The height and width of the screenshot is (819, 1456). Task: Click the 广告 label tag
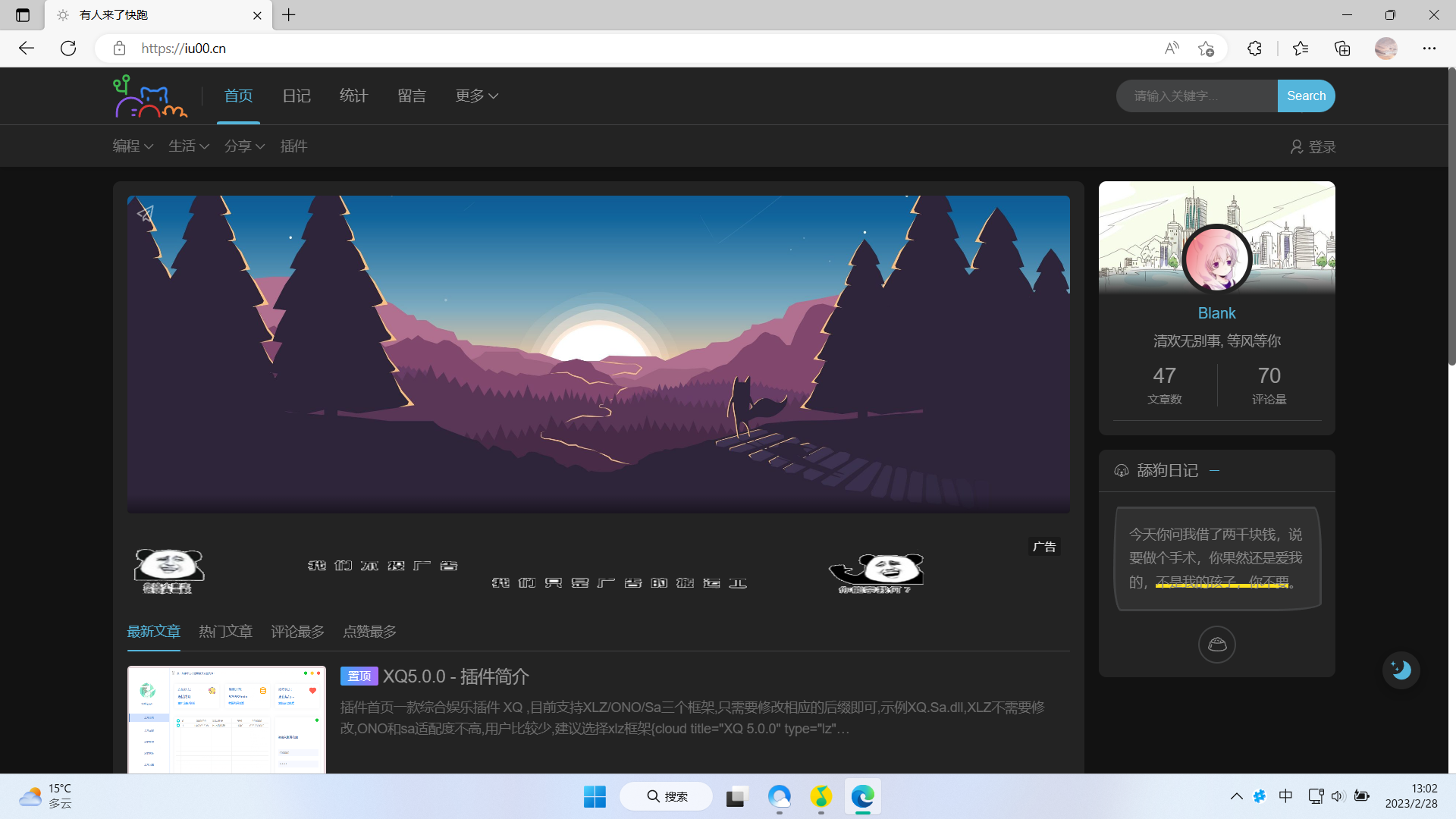(1044, 547)
